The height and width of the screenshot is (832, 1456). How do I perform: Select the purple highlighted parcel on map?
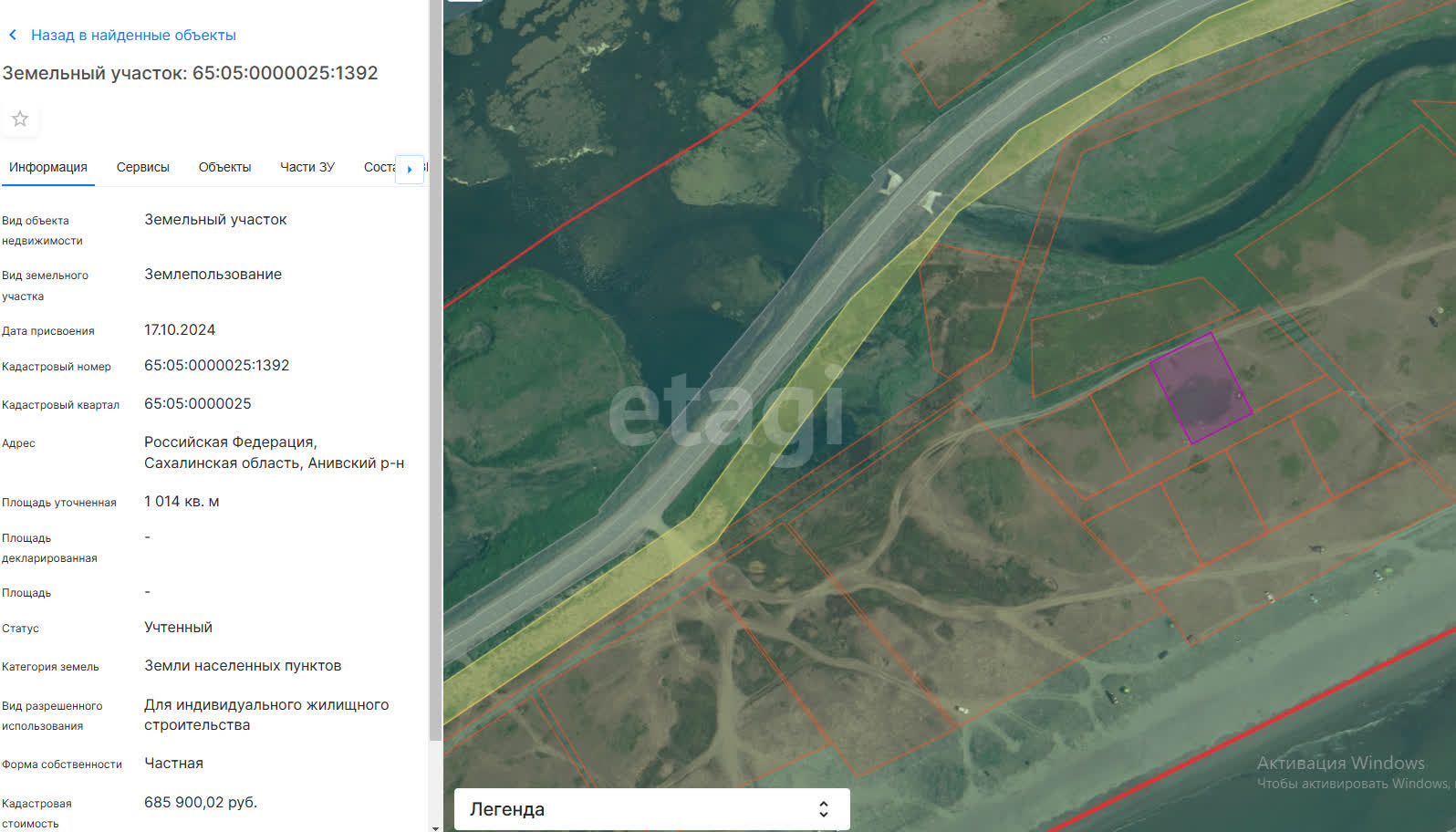pos(1200,388)
